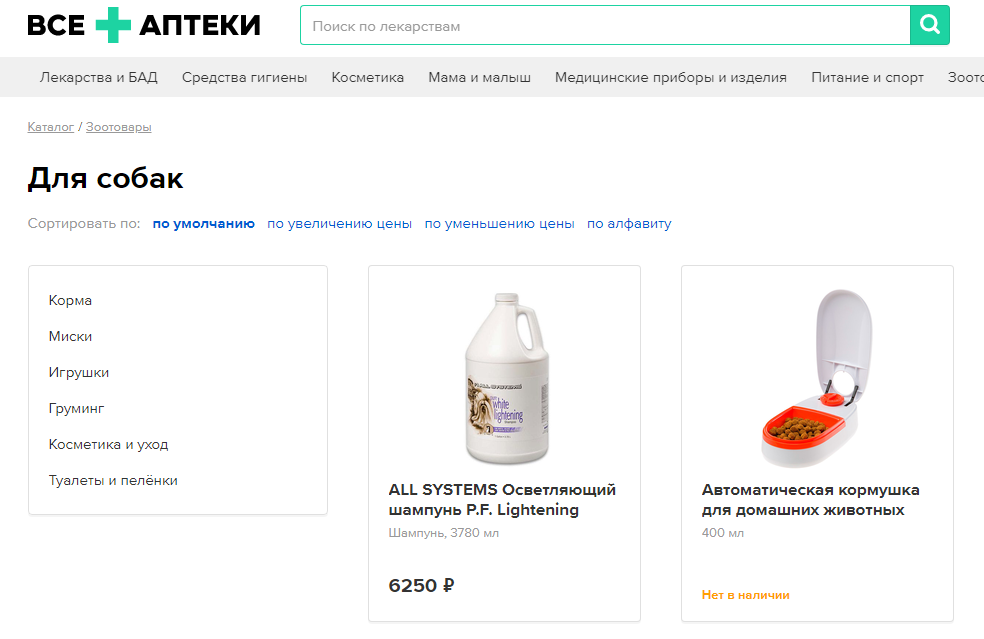This screenshot has height=639, width=984.
Task: Open the Туалеты и пелёнки category
Action: 114,479
